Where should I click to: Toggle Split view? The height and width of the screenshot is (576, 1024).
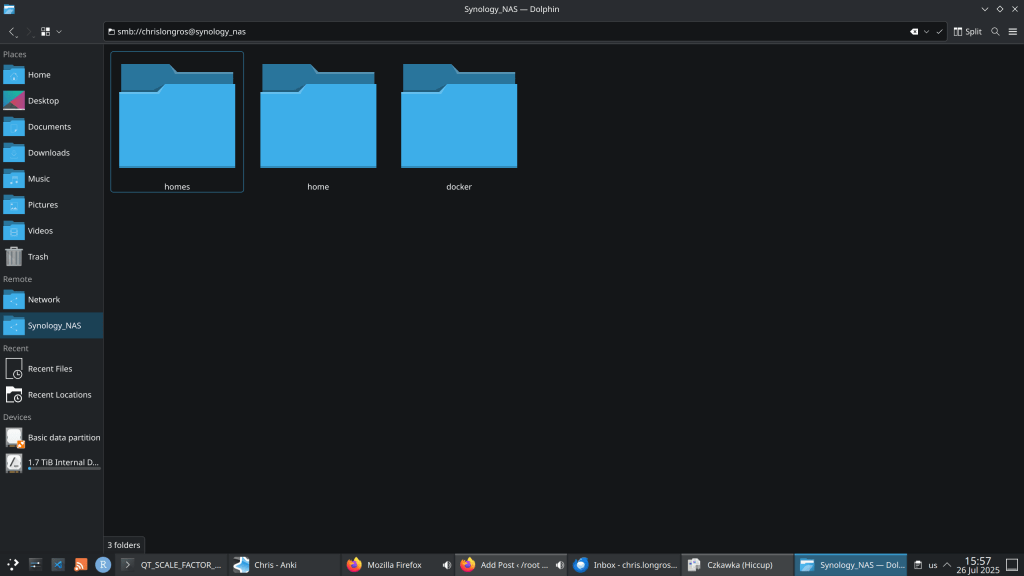pos(967,32)
